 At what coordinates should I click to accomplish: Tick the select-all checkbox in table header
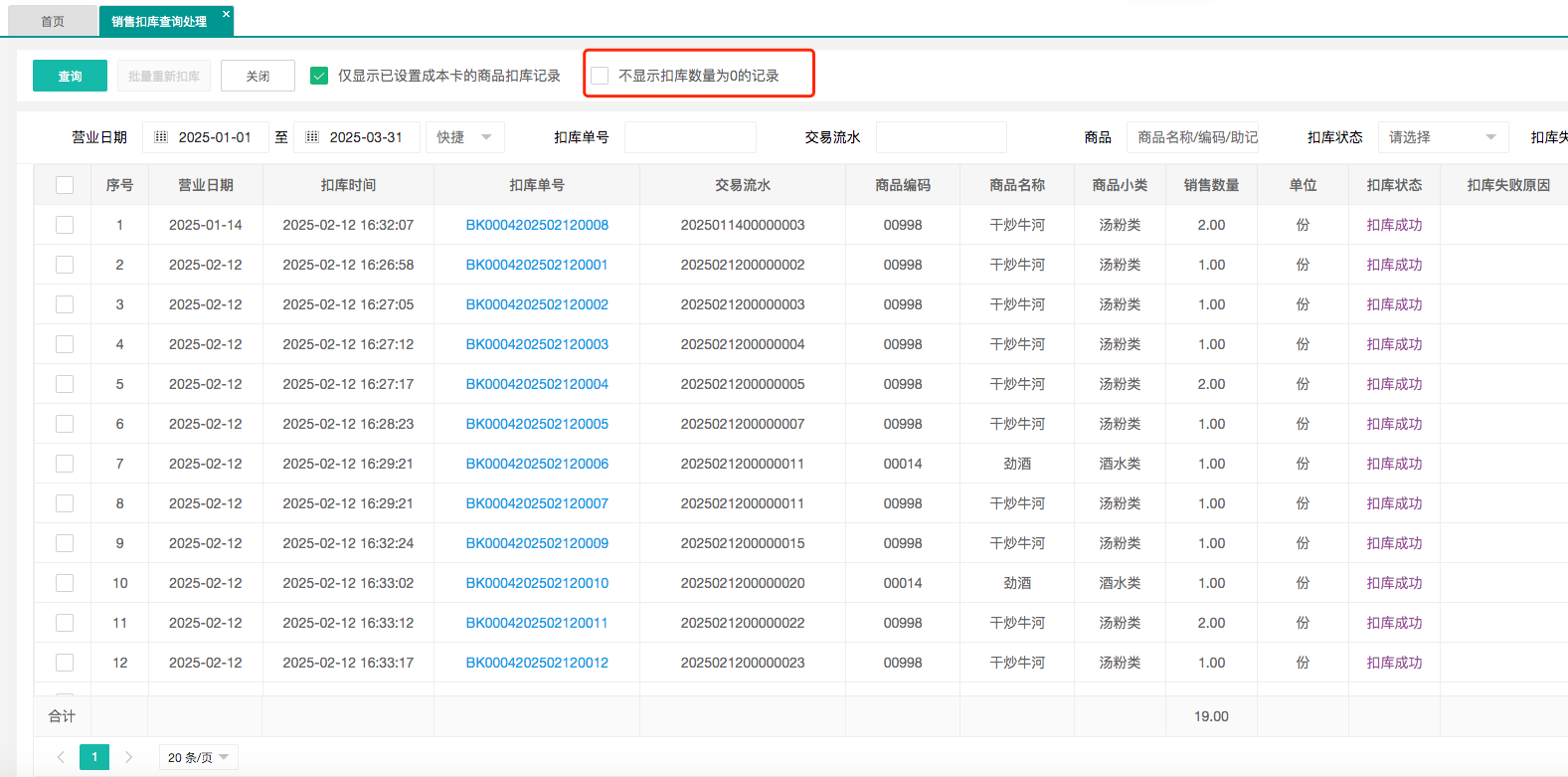(x=65, y=185)
